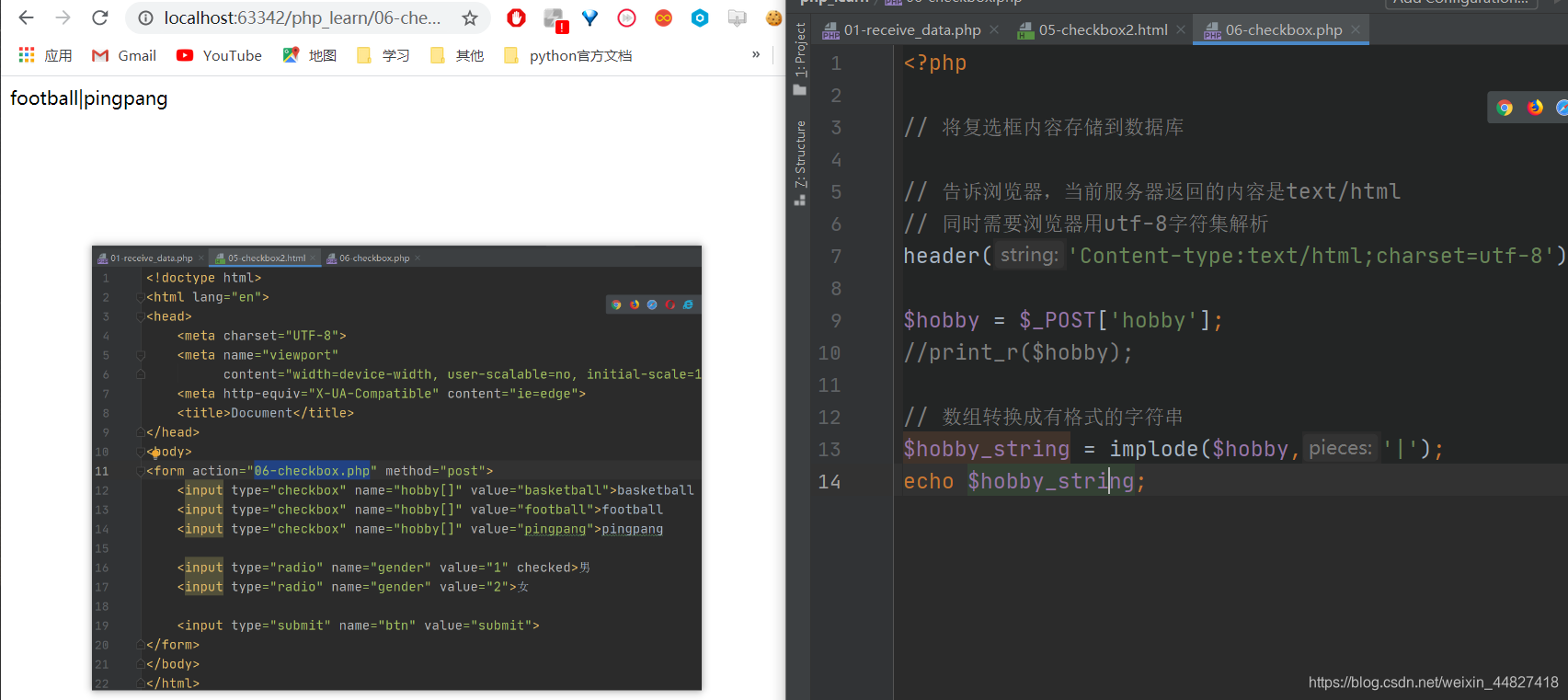
Task: Click the echo statement on line 14
Action: (1025, 481)
